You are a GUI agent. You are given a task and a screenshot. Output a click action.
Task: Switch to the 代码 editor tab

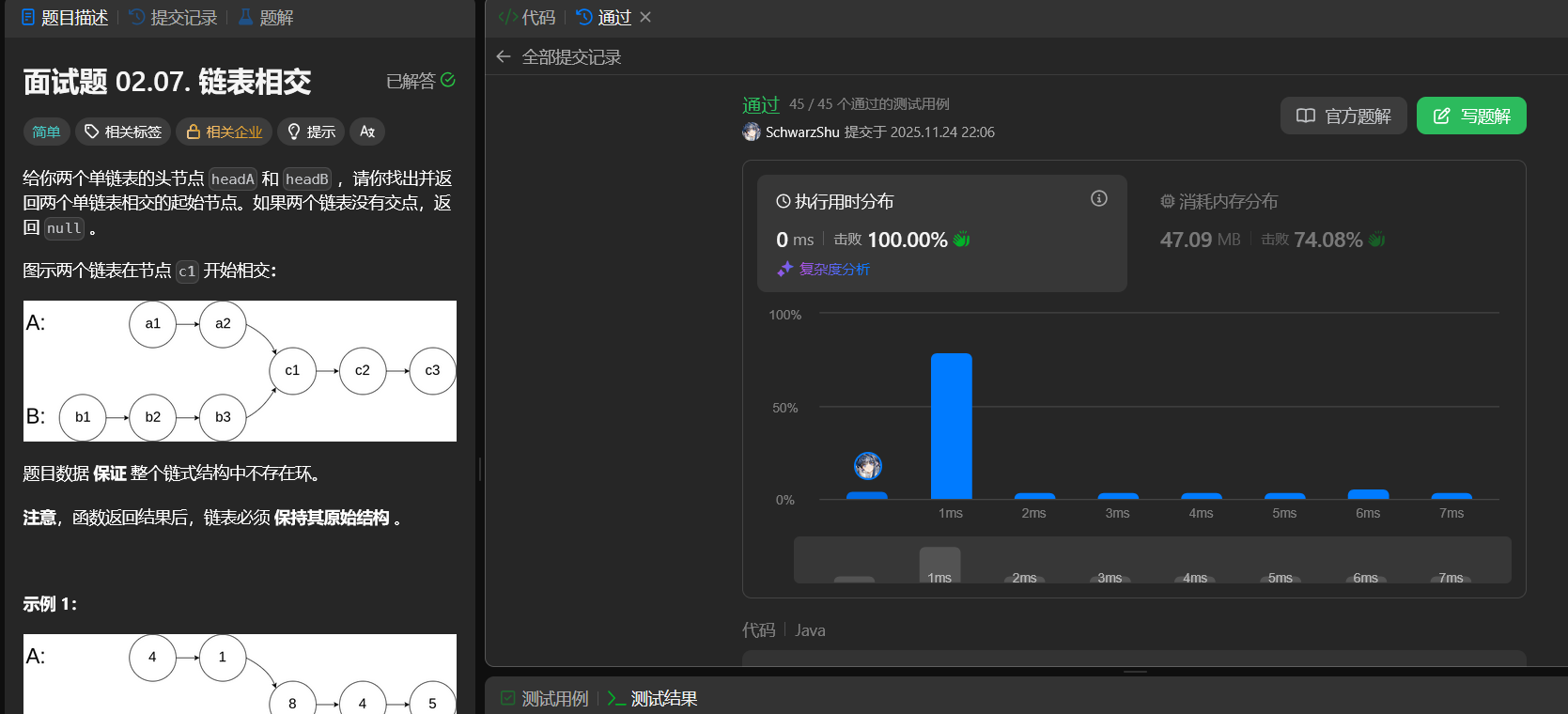[x=527, y=17]
